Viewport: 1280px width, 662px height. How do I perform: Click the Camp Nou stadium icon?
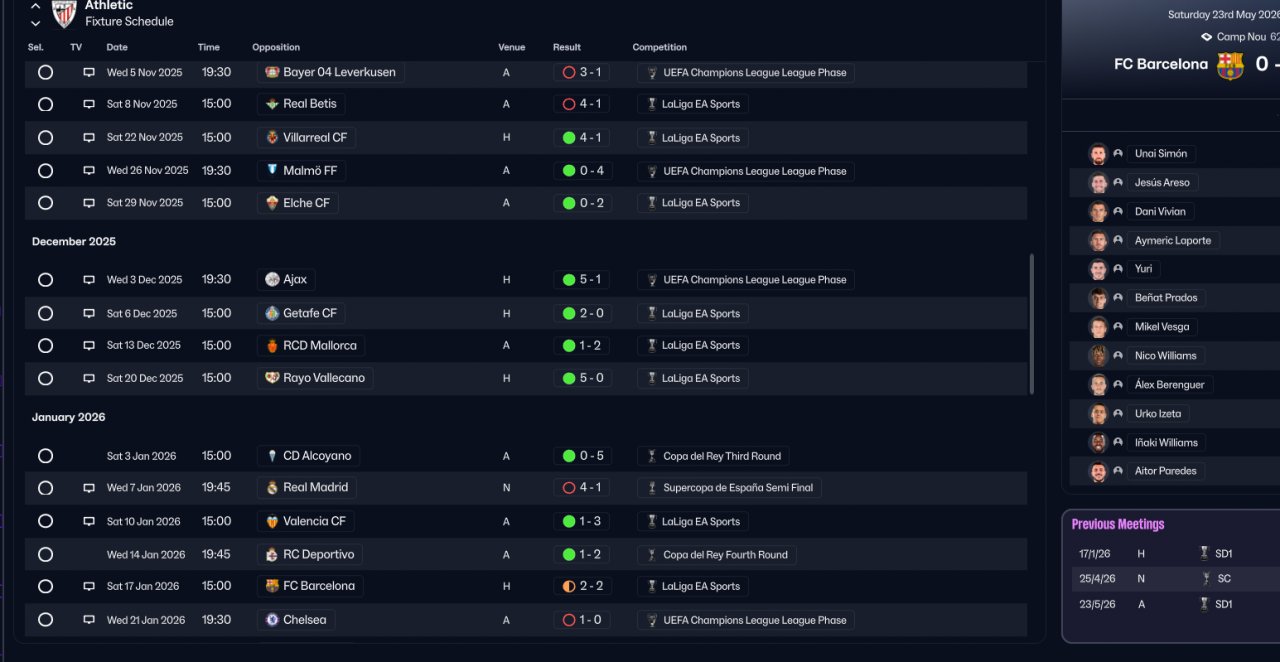[1206, 37]
